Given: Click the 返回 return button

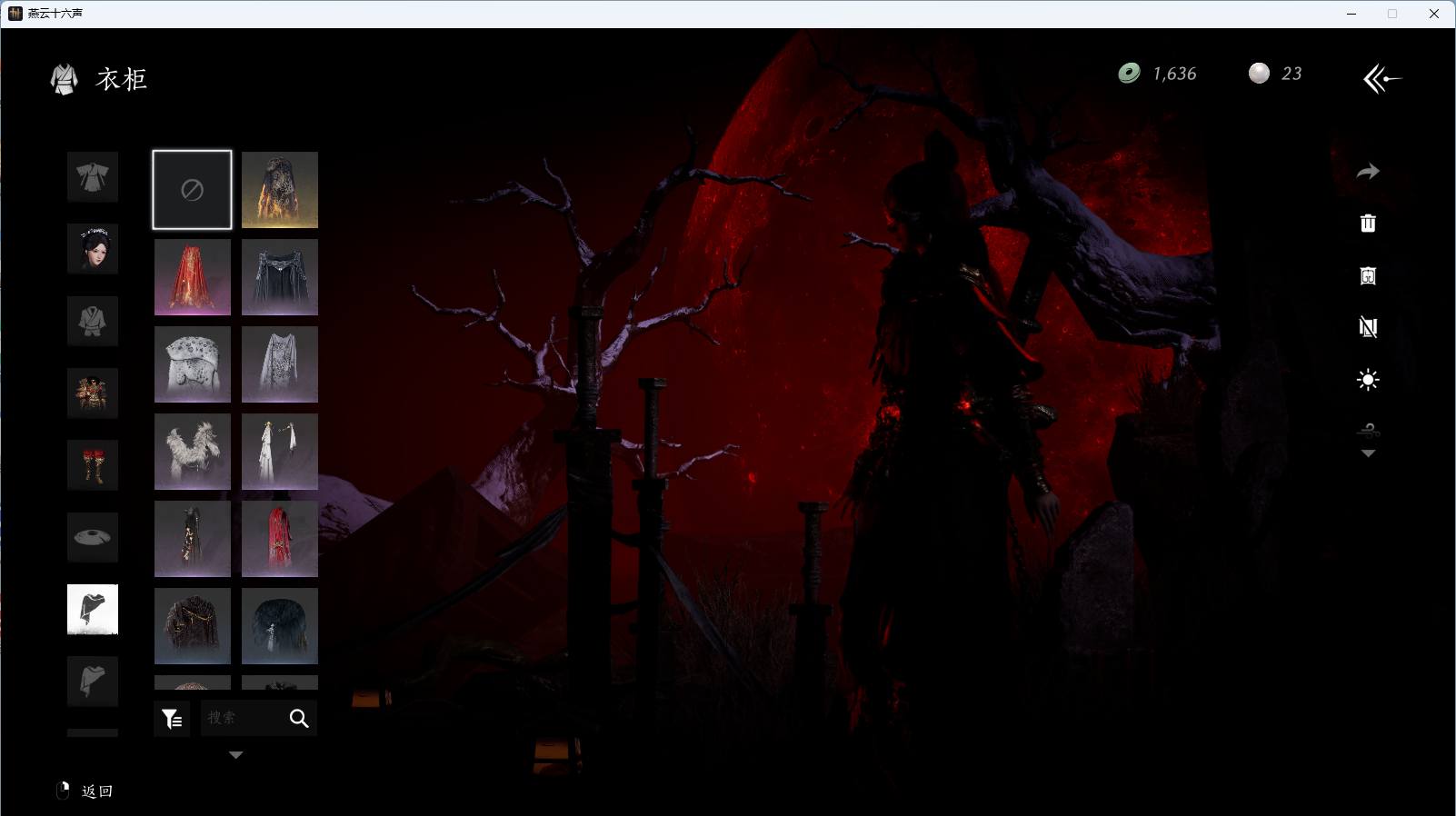Looking at the screenshot, I should pos(85,791).
